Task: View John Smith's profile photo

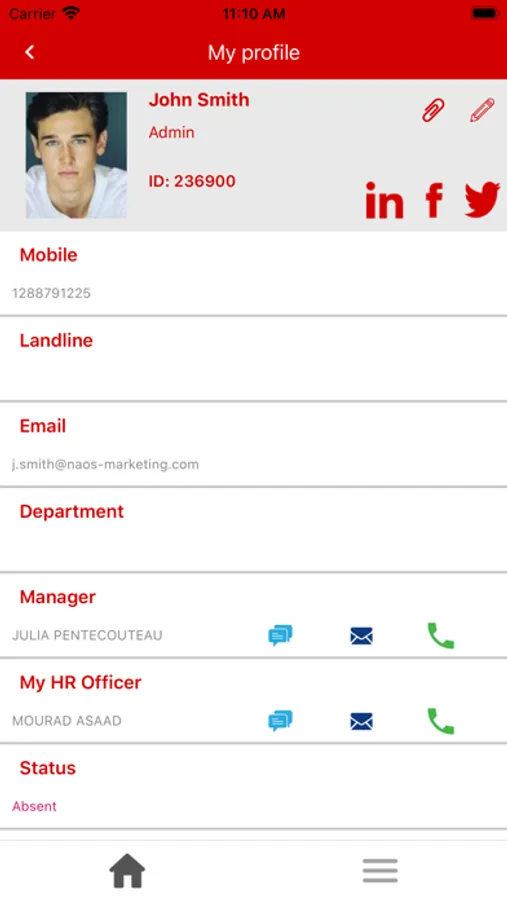Action: (x=76, y=155)
